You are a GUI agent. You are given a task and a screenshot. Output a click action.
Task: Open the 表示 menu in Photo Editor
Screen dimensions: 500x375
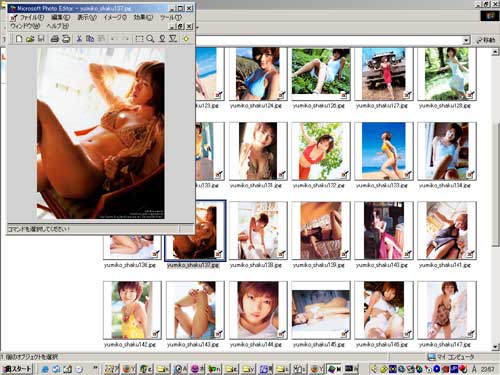(x=87, y=17)
